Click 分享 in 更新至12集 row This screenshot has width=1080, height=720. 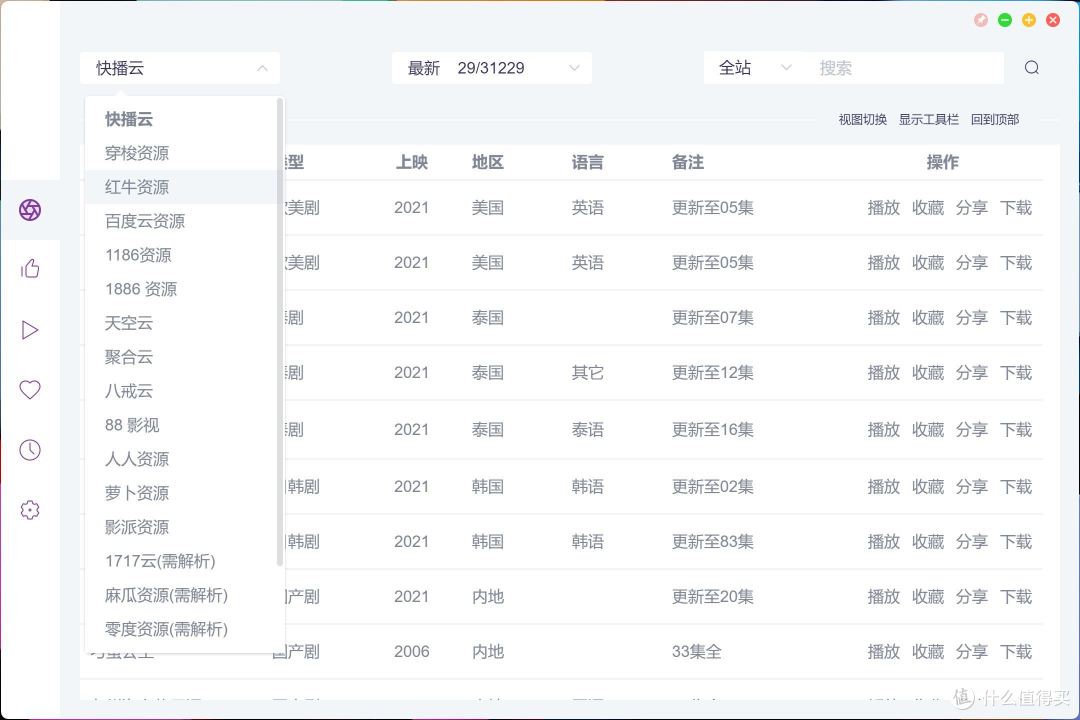(972, 373)
